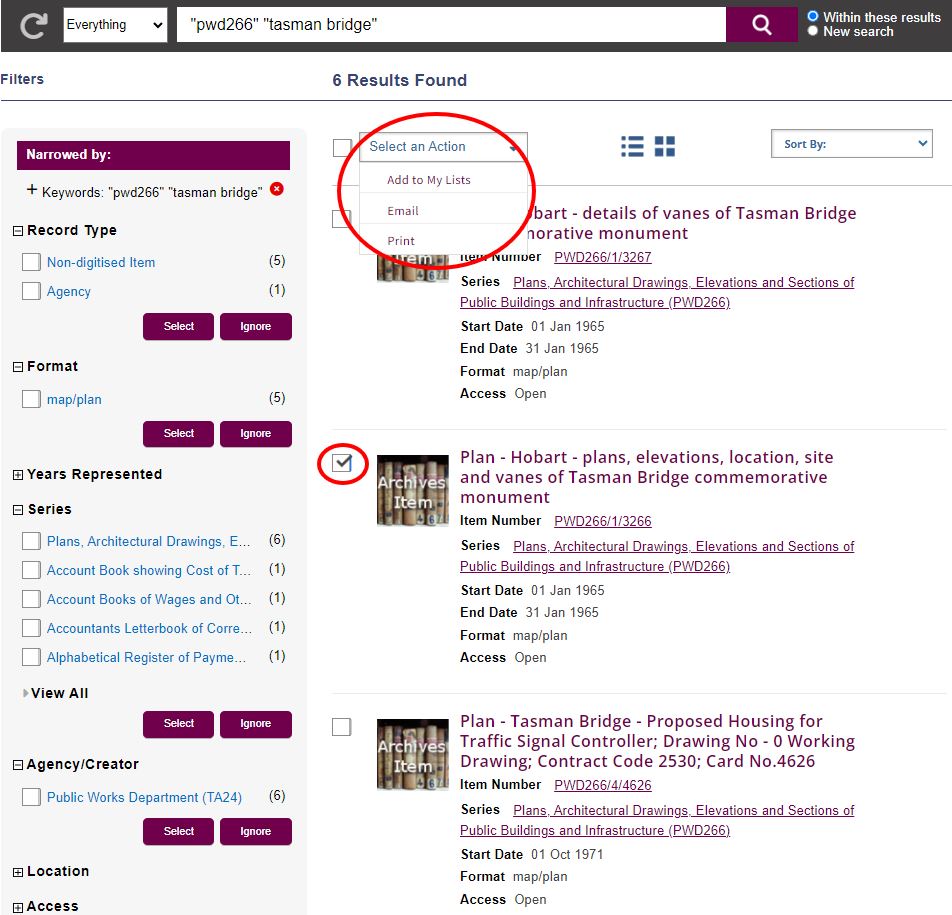The width and height of the screenshot is (952, 915).
Task: Select the New search radio button
Action: pos(813,31)
